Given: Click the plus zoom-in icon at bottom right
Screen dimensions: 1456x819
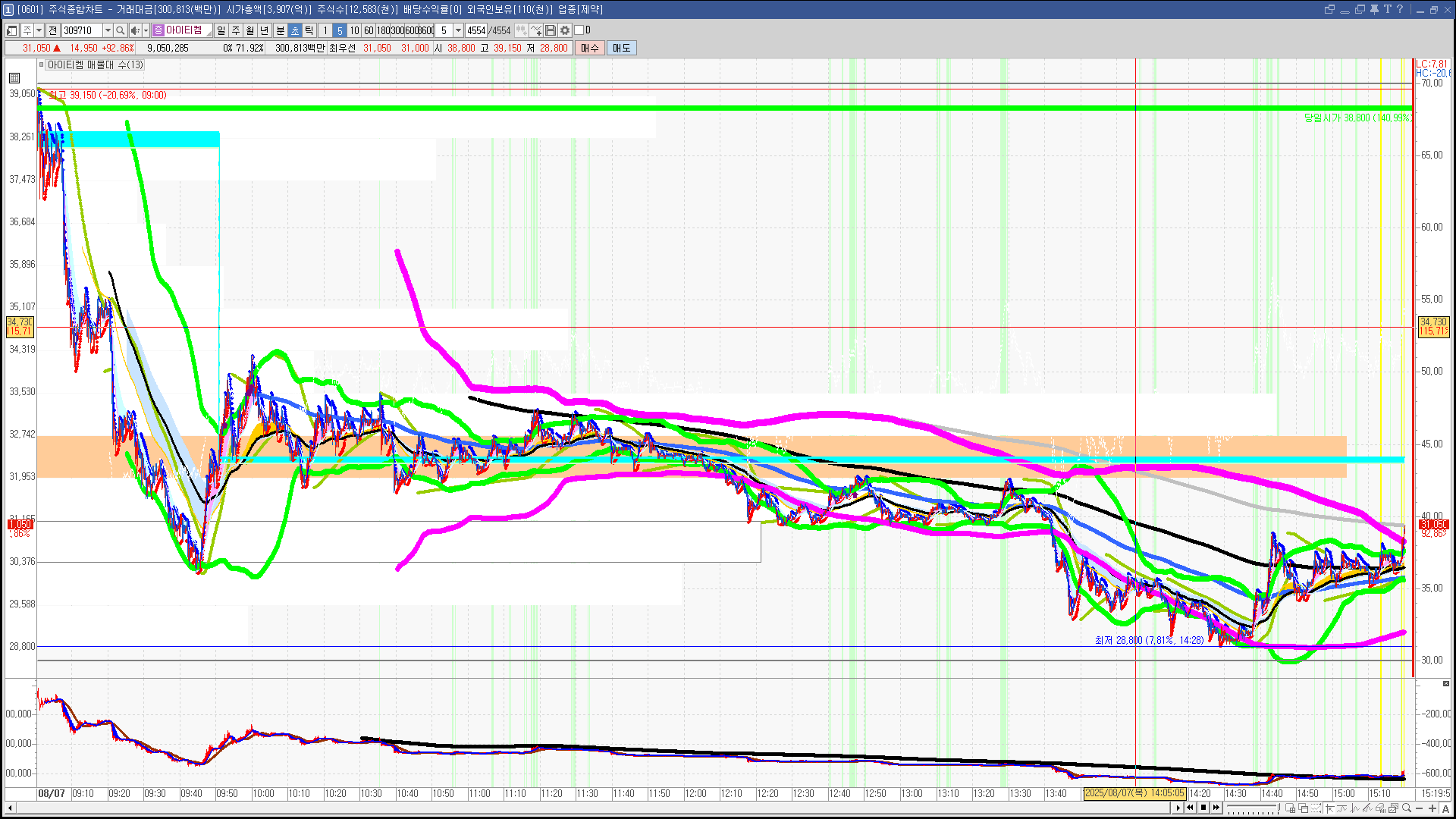Looking at the screenshot, I should [x=1432, y=808].
